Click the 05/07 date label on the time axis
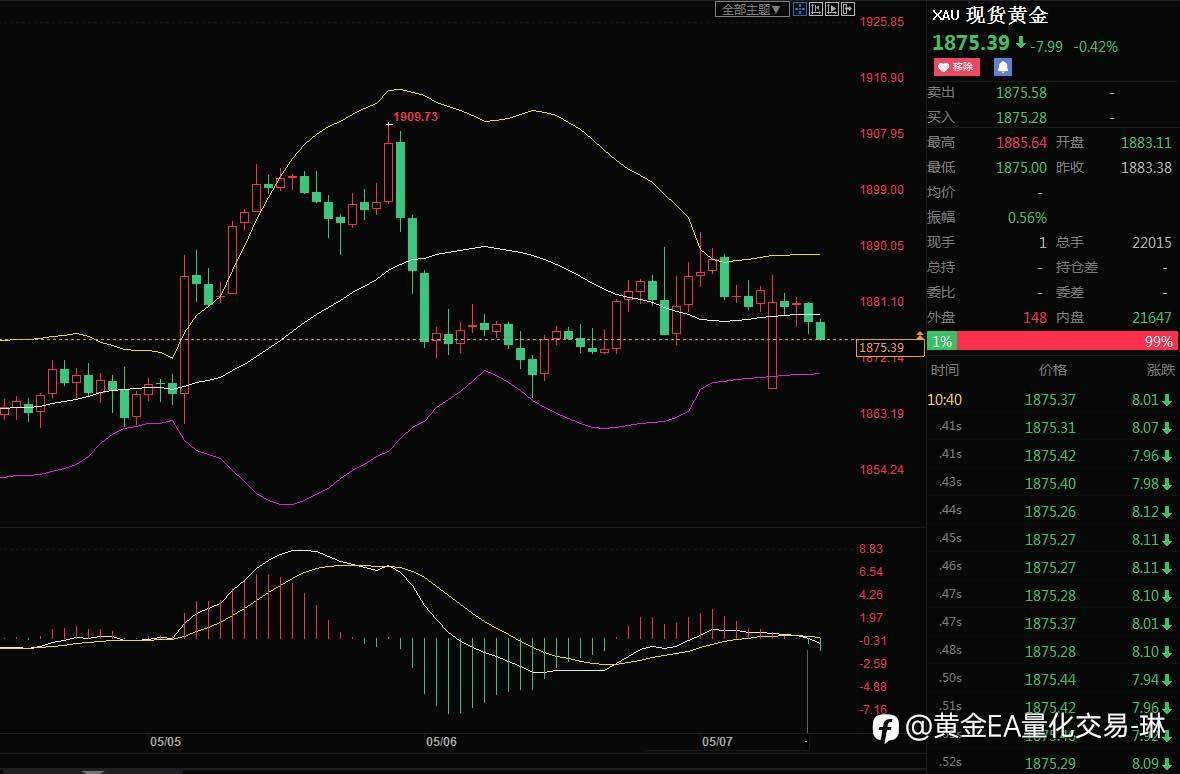This screenshot has height=774, width=1180. pos(717,742)
